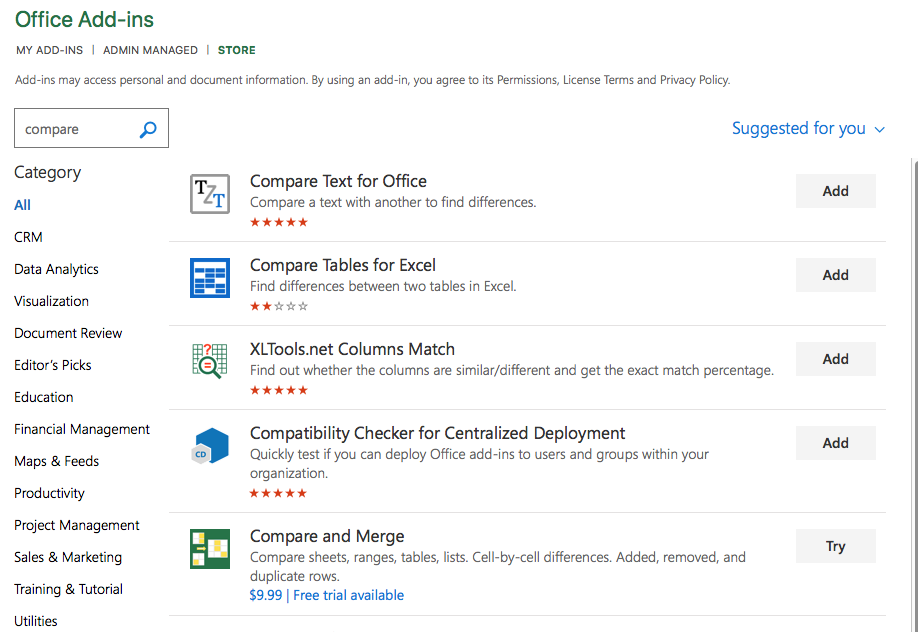Open Compare Text for Office title link

pos(338,182)
